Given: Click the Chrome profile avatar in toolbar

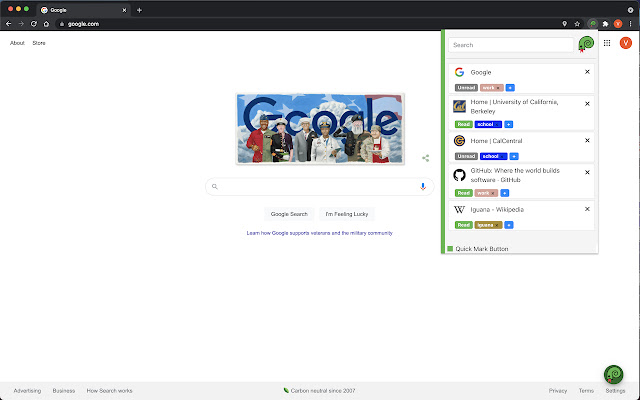Looking at the screenshot, I should (618, 24).
